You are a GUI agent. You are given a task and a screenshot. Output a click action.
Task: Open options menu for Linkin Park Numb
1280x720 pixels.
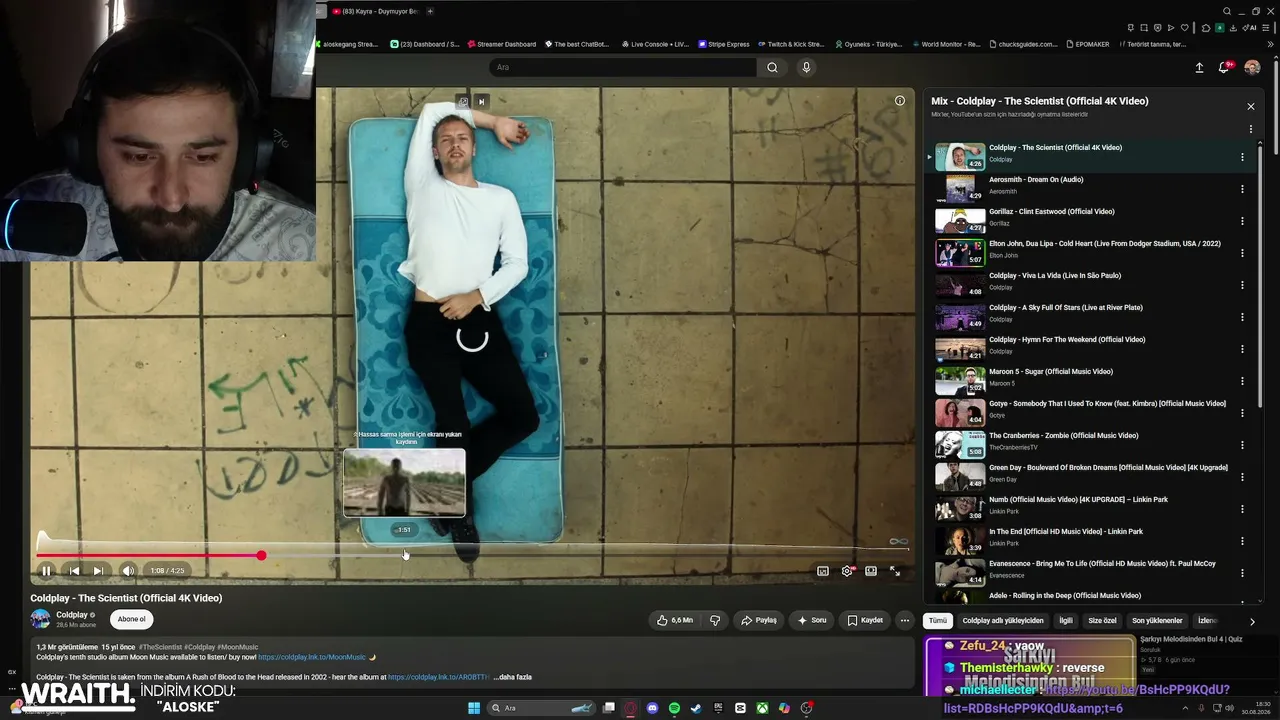(1242, 509)
